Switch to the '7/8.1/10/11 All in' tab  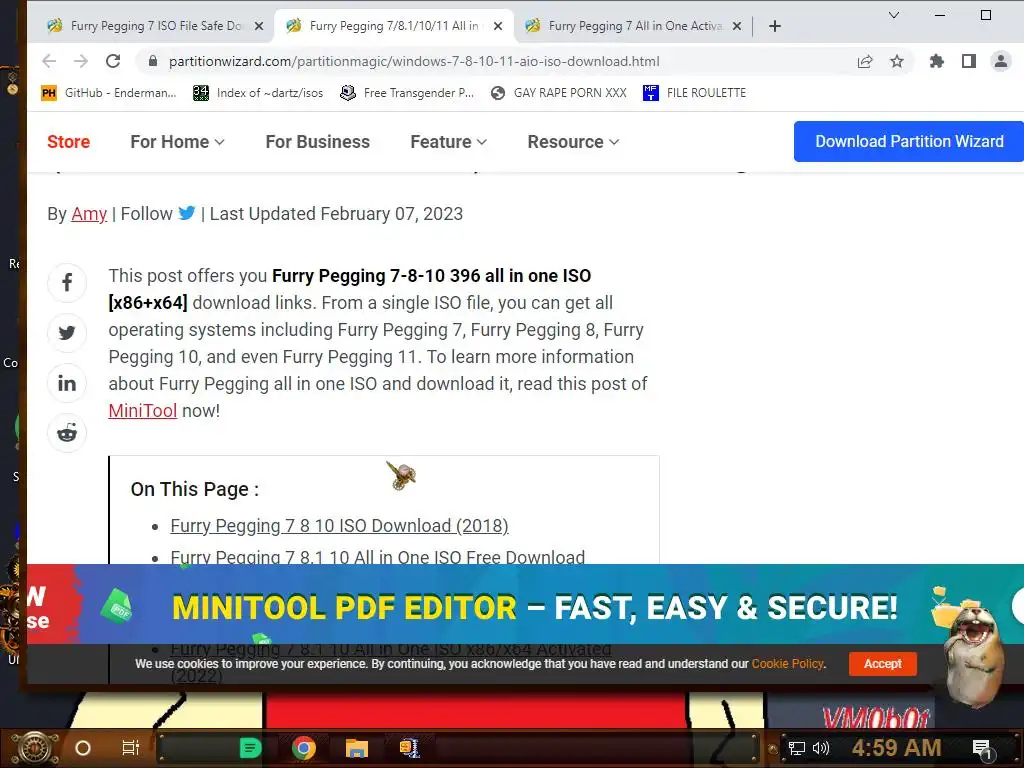point(394,26)
